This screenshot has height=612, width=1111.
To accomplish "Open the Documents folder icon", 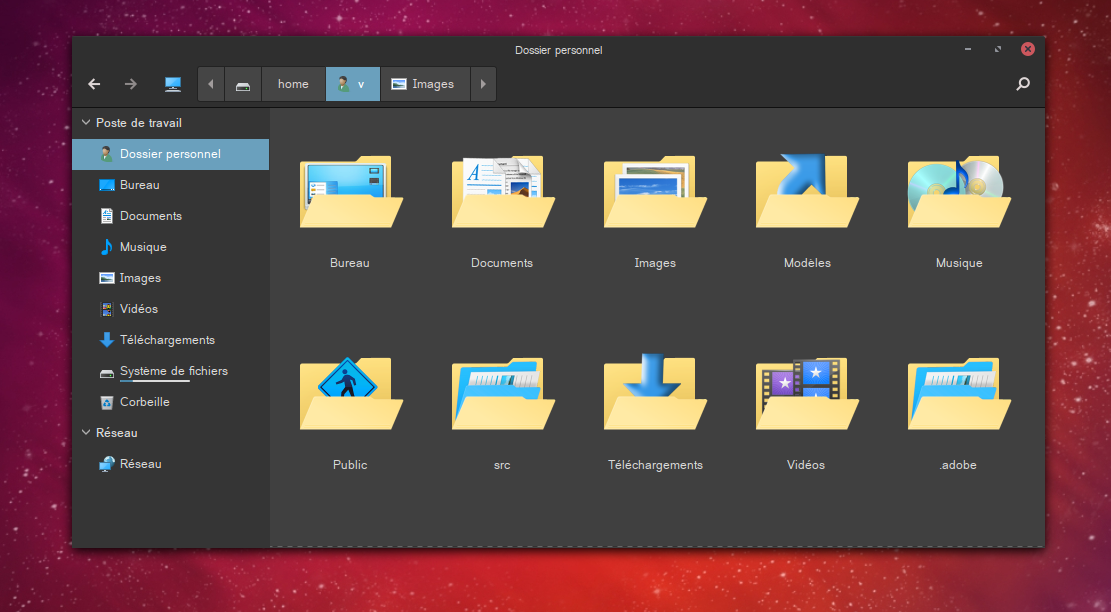I will coord(502,191).
